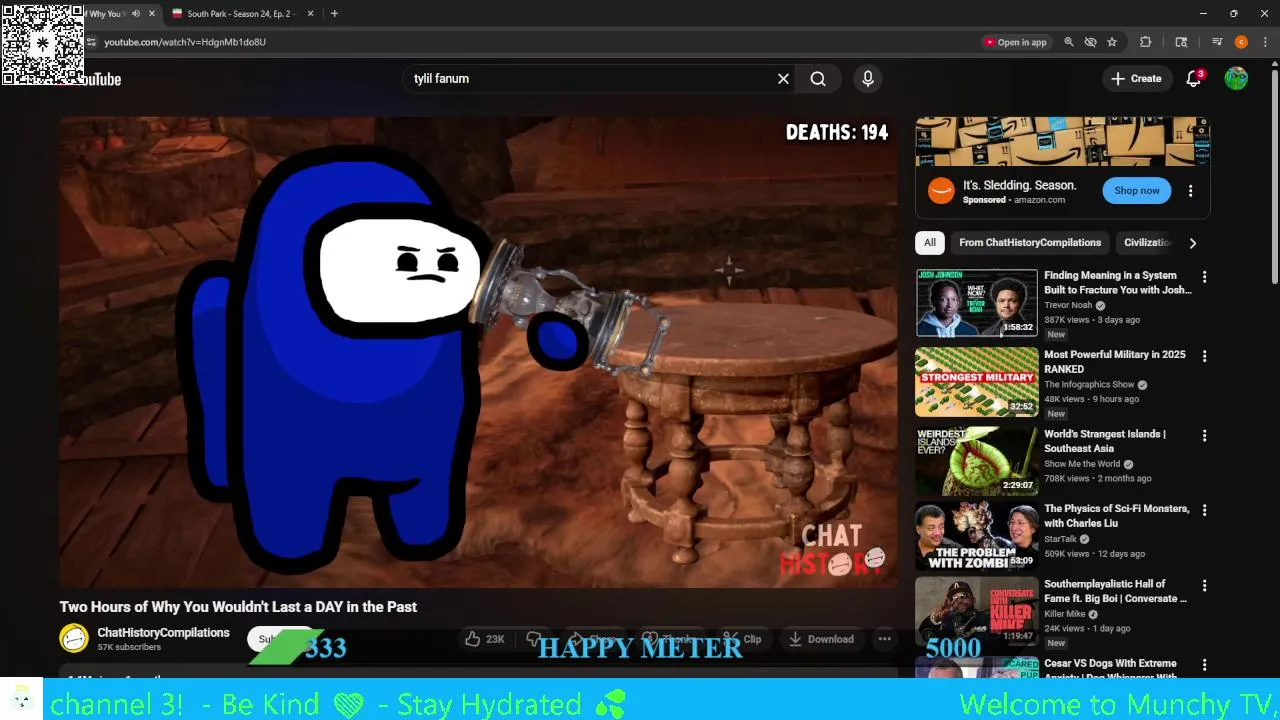Open the Chrome extensions puzzle icon

click(1146, 42)
